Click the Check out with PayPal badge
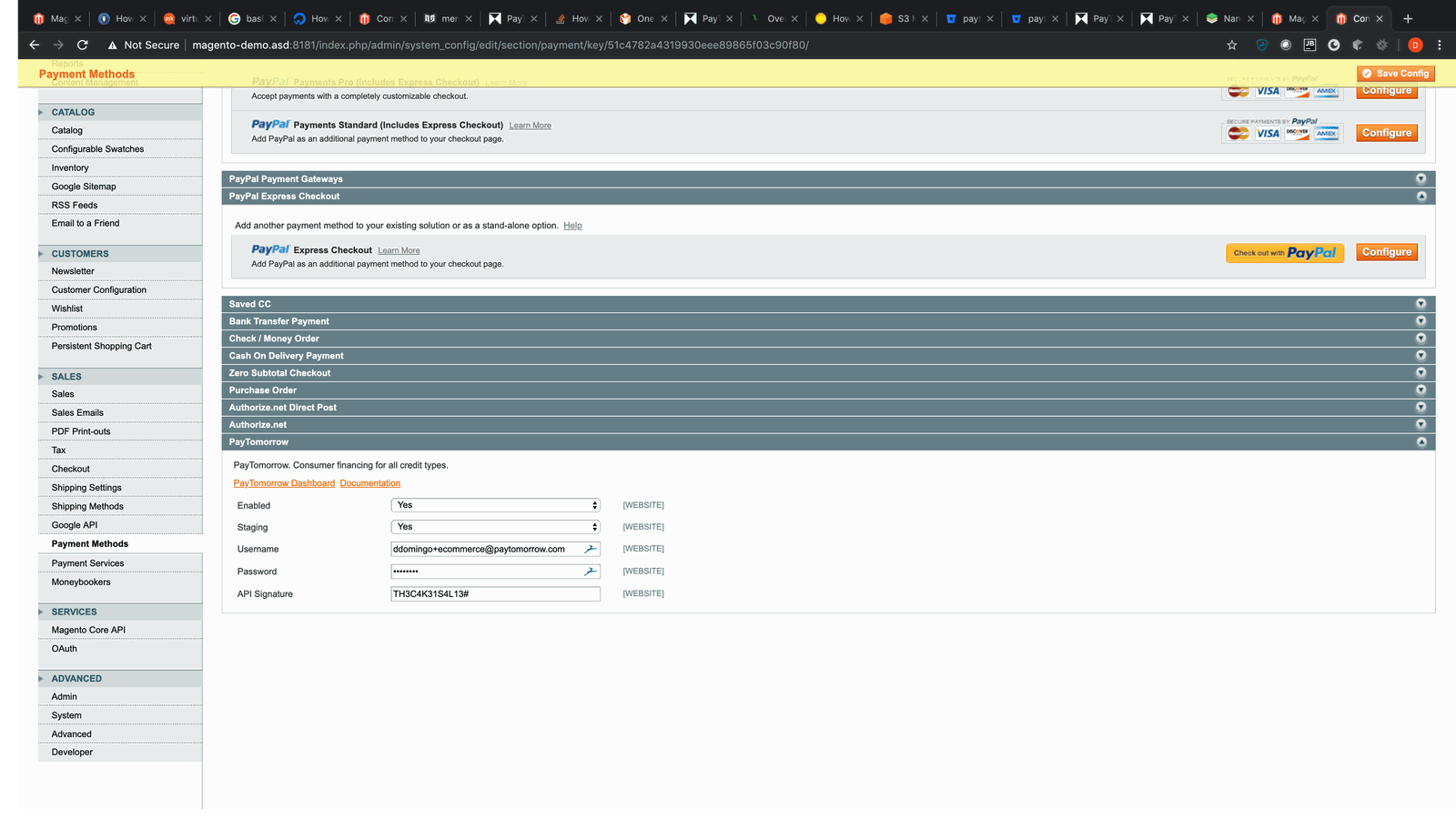 [x=1285, y=253]
